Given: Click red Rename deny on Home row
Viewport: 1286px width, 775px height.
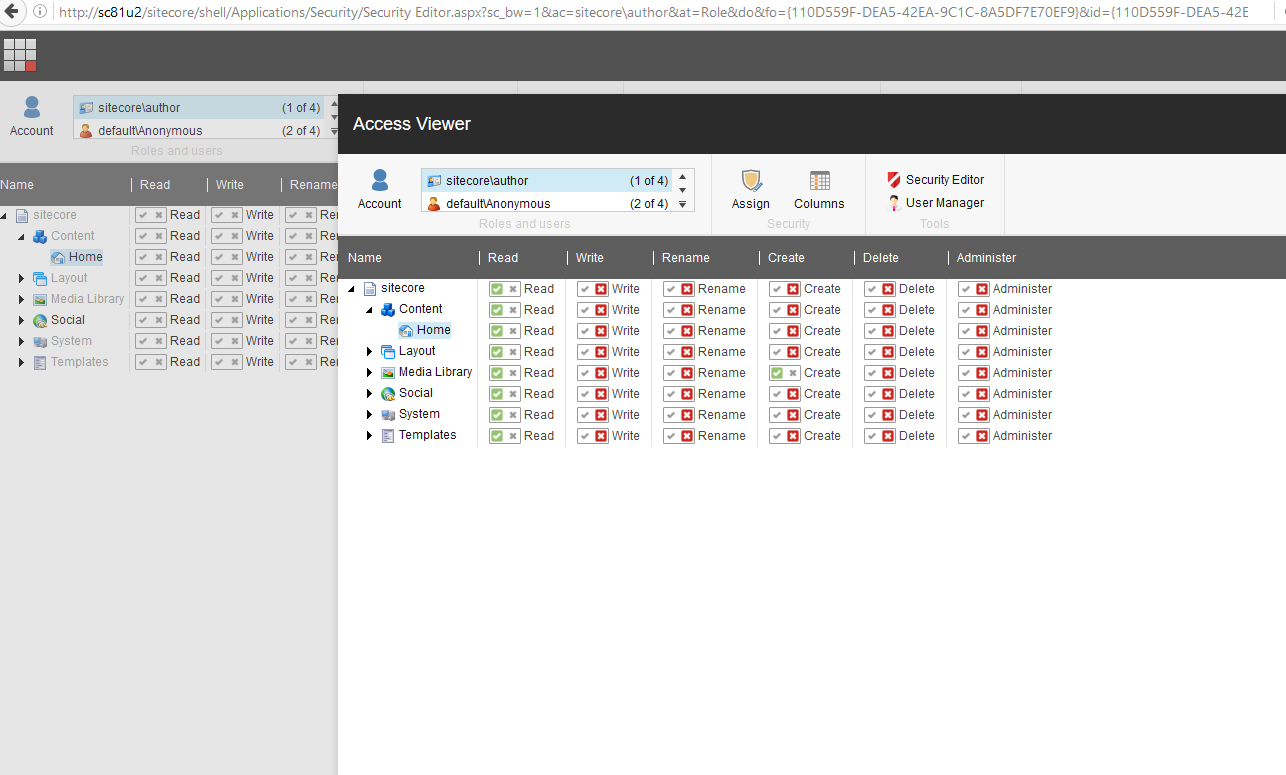Looking at the screenshot, I should pos(687,331).
